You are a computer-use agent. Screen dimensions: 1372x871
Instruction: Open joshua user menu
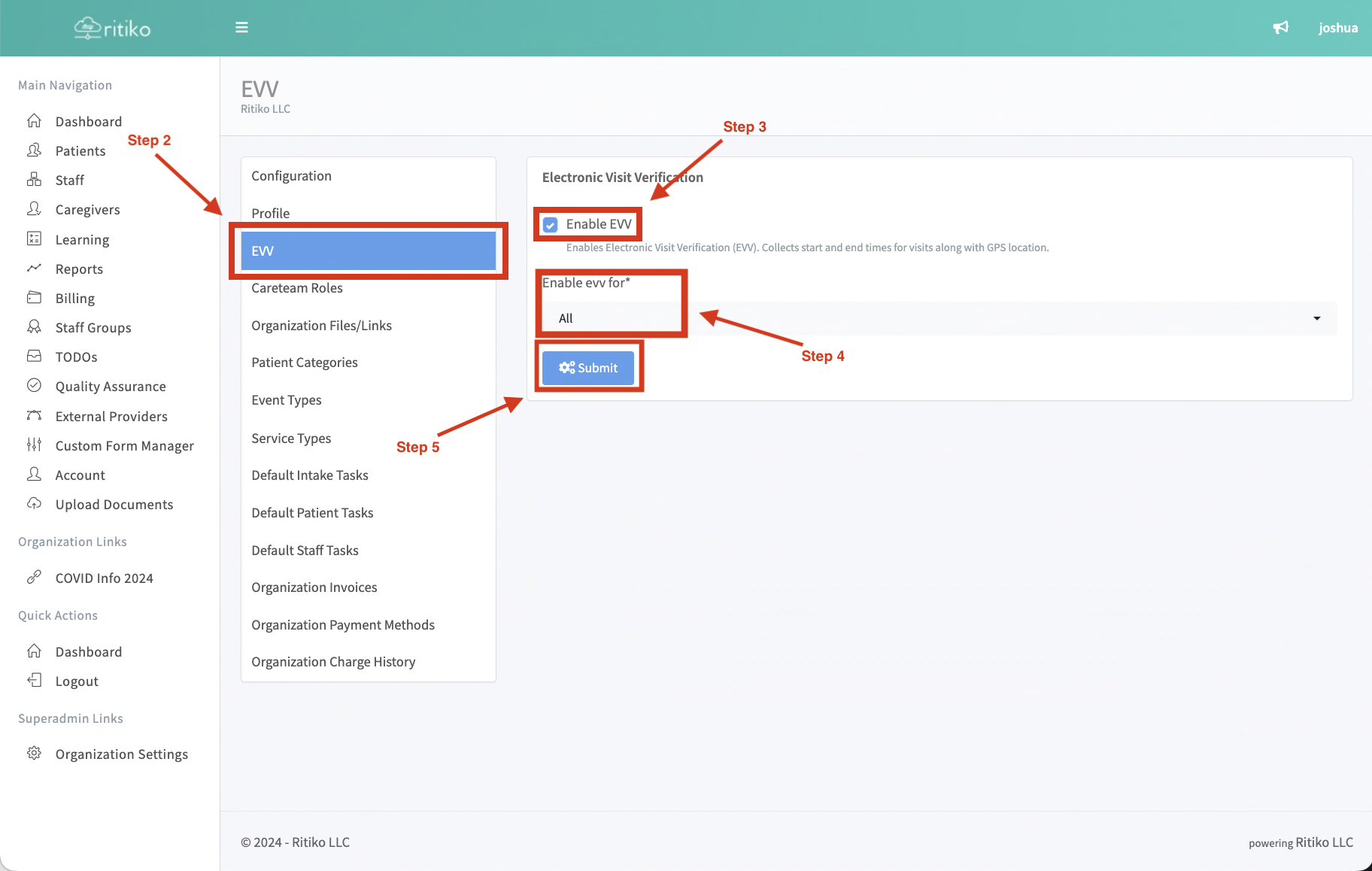[1337, 28]
